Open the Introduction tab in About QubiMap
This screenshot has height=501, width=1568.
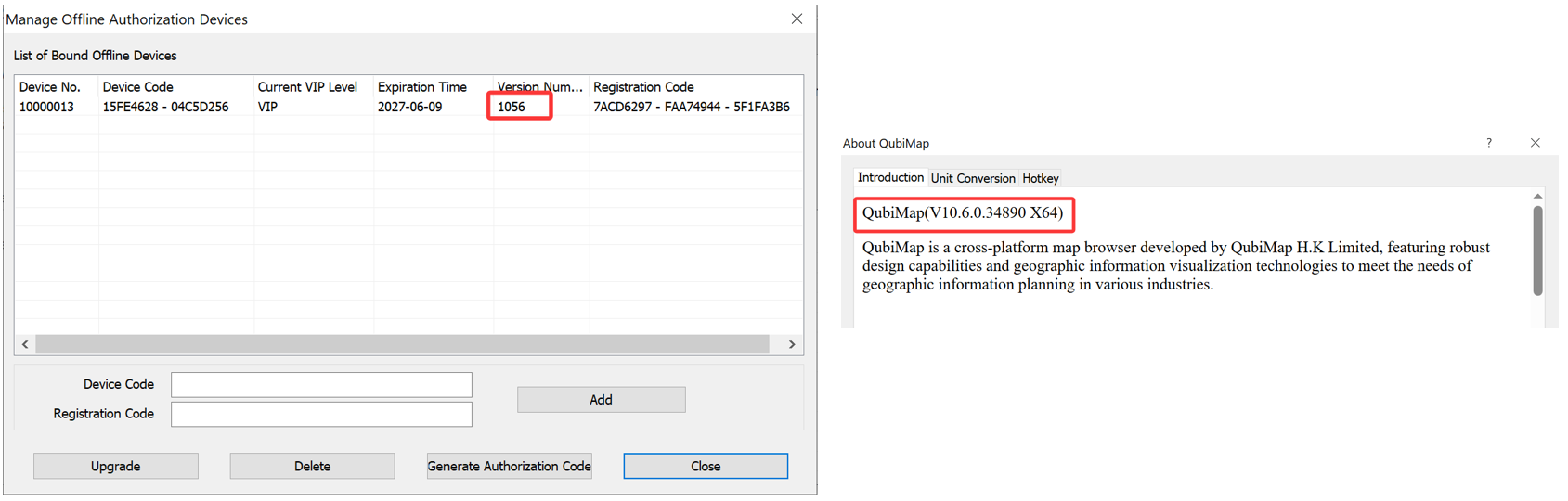point(889,177)
